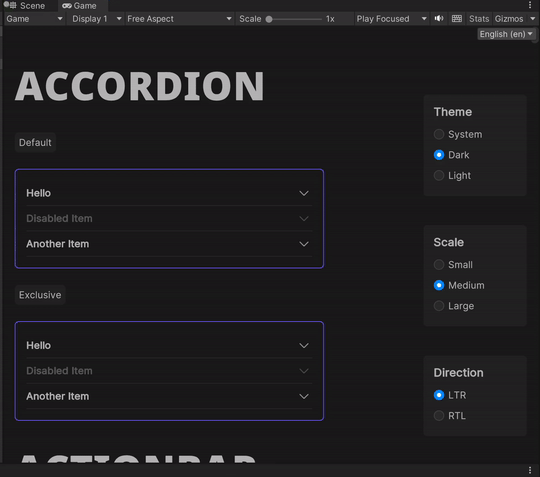Screen dimensions: 540x477
Task: Click the Disabled Item chevron in Exclusive accordion
Action: pos(304,371)
